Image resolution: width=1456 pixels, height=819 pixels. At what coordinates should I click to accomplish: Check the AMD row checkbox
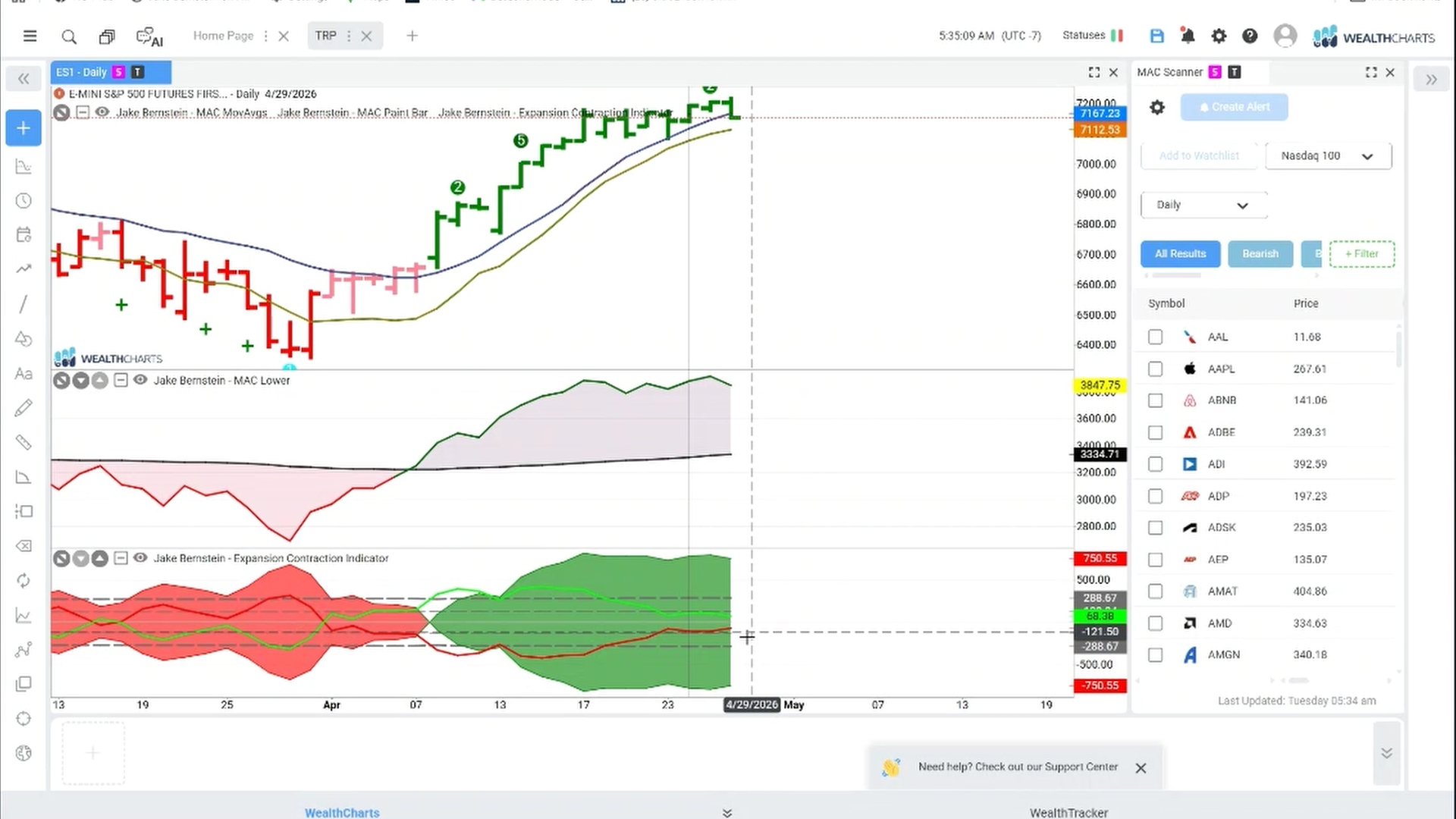[1155, 623]
